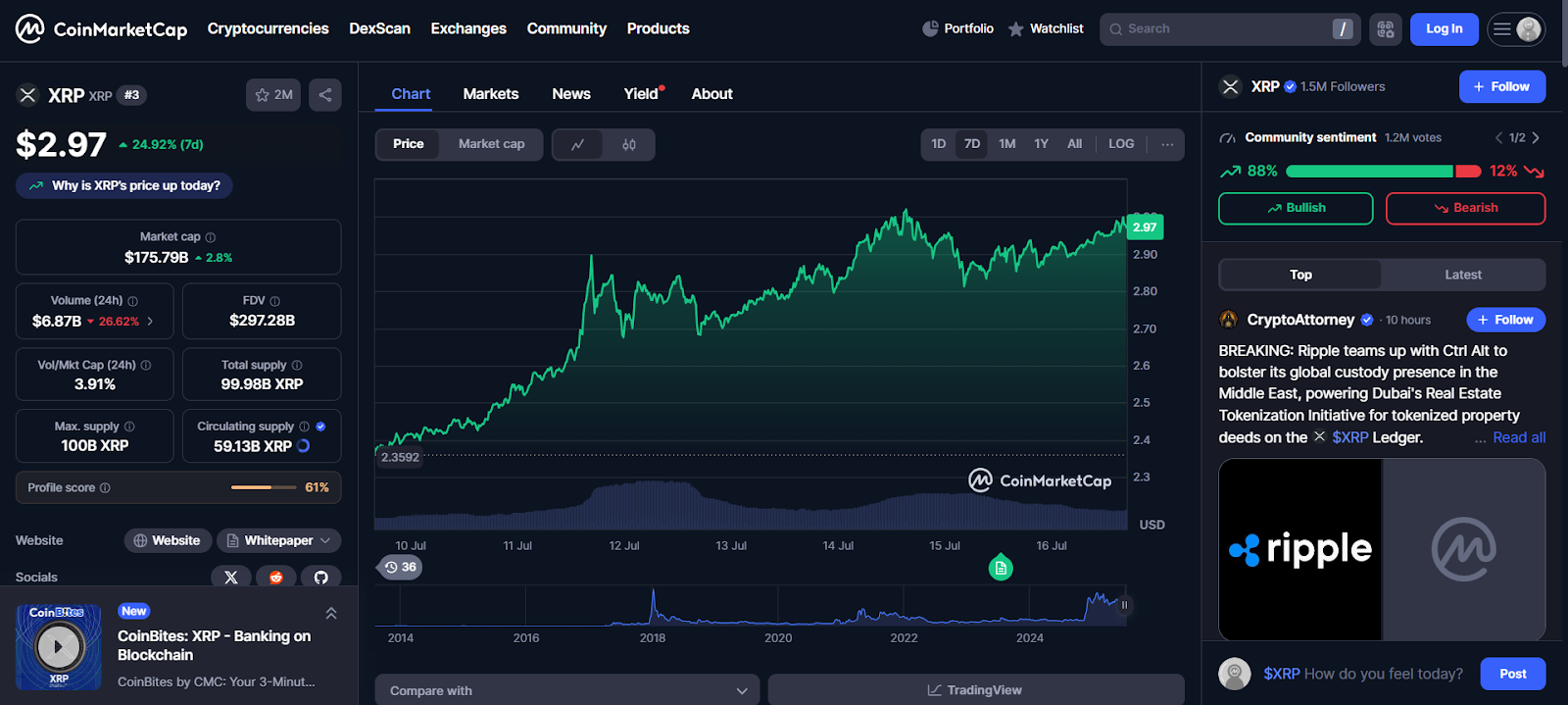Collapse the CoinBites banner
Screen dimensions: 1568x705
[x=331, y=613]
